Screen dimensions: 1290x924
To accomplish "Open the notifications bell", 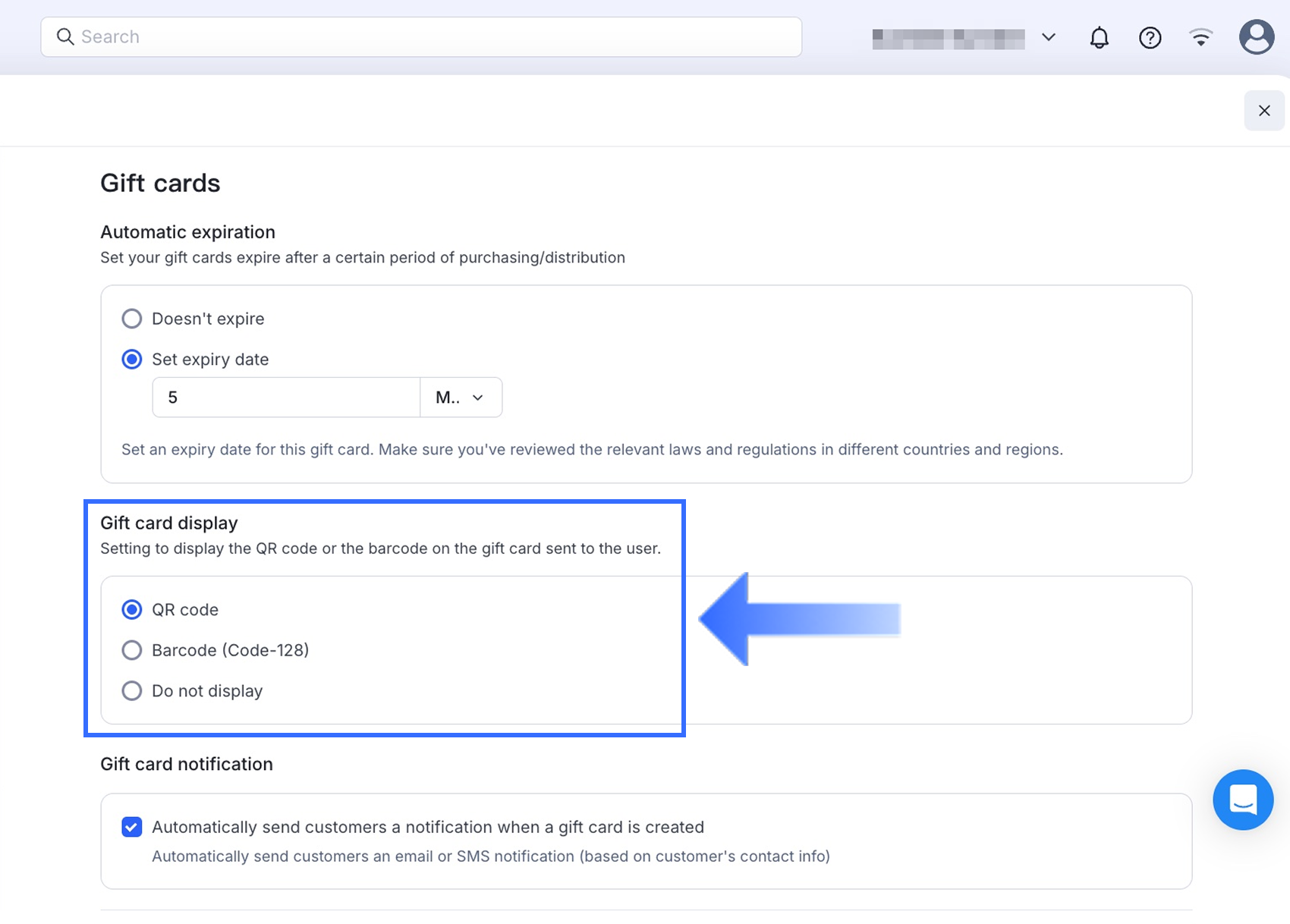I will pos(1099,37).
